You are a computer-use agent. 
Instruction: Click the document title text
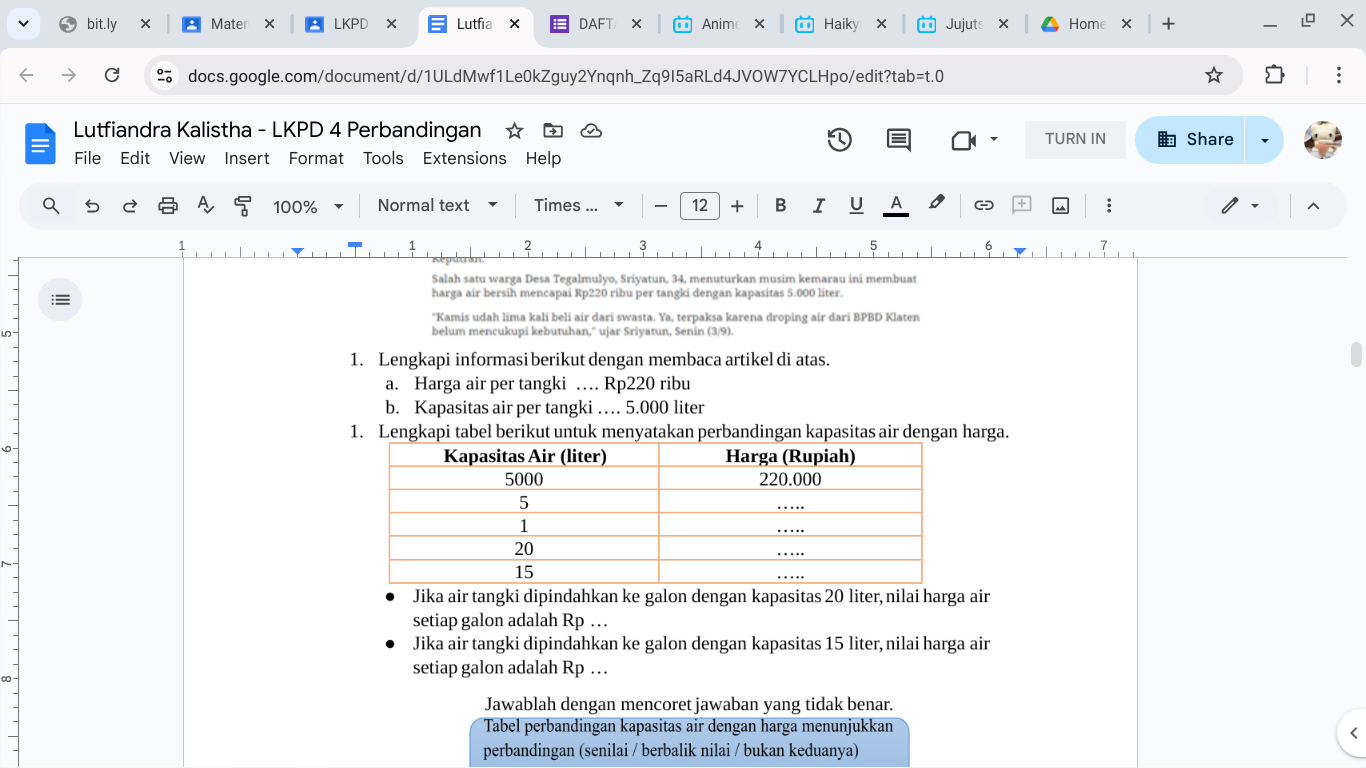pyautogui.click(x=277, y=130)
